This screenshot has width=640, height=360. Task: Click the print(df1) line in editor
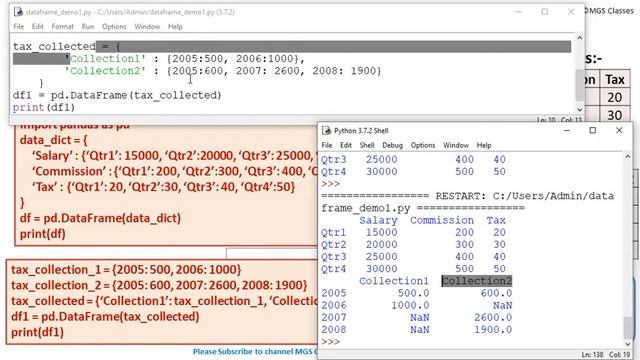click(44, 108)
